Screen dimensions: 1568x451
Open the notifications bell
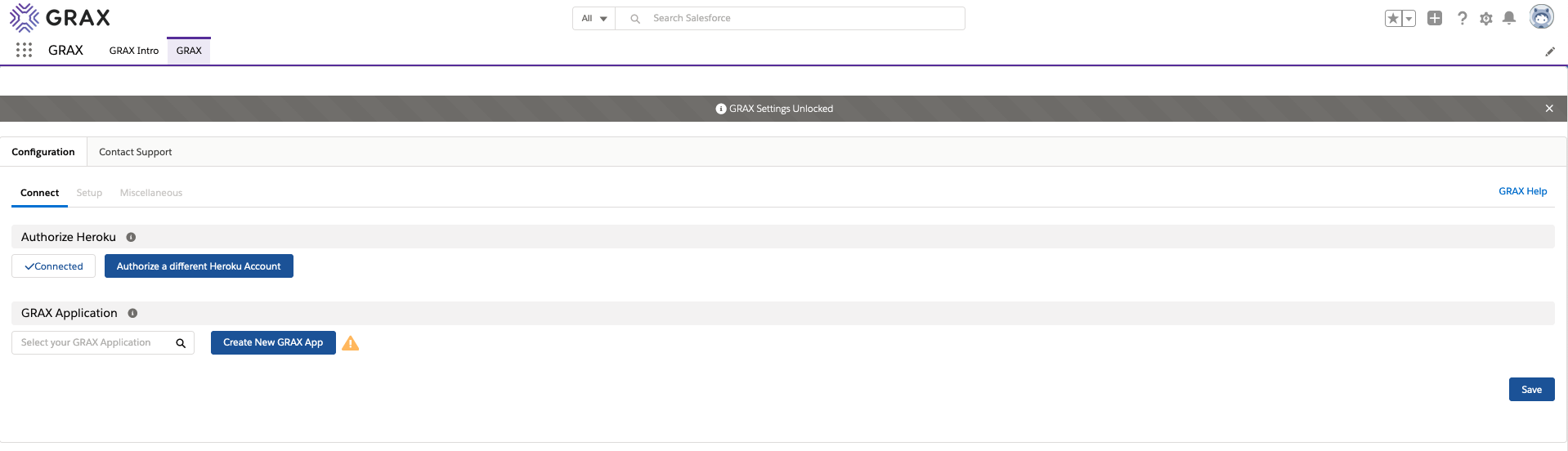pyautogui.click(x=1509, y=18)
